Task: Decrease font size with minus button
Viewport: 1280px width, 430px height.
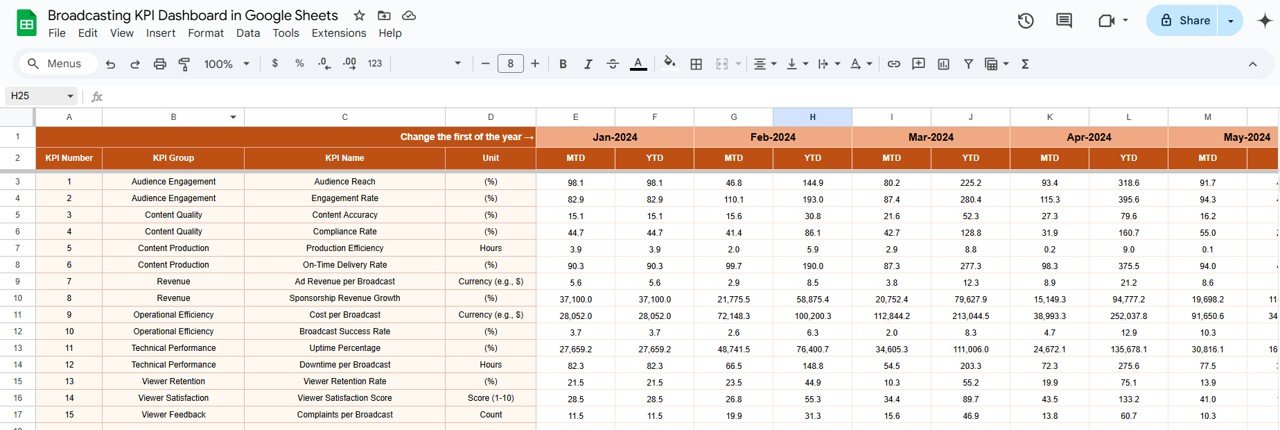Action: tap(486, 64)
